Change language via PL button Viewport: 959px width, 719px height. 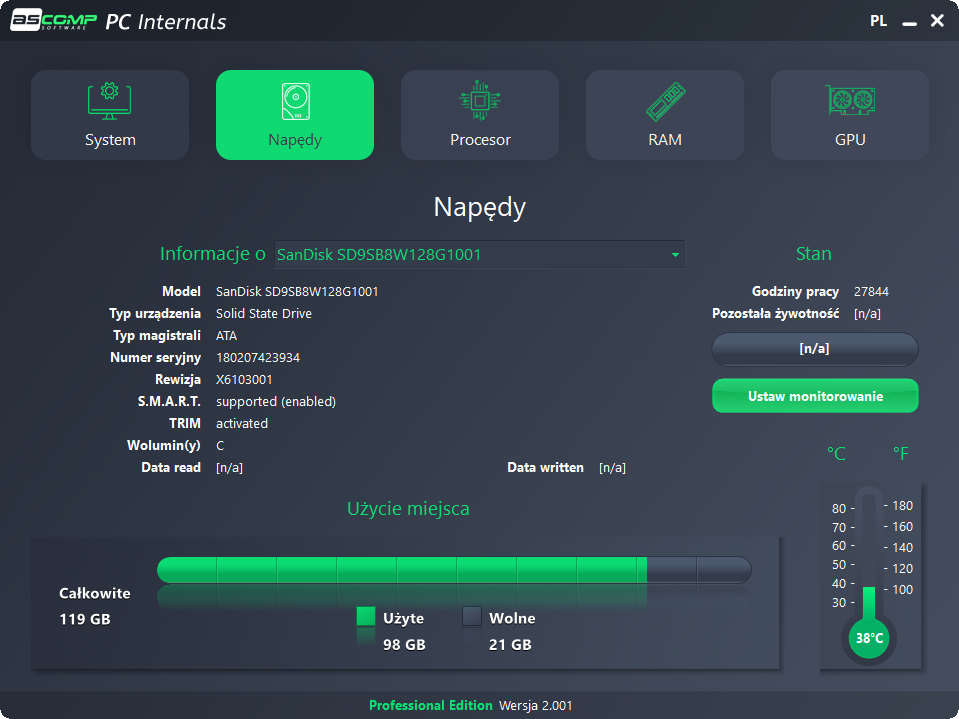click(878, 21)
